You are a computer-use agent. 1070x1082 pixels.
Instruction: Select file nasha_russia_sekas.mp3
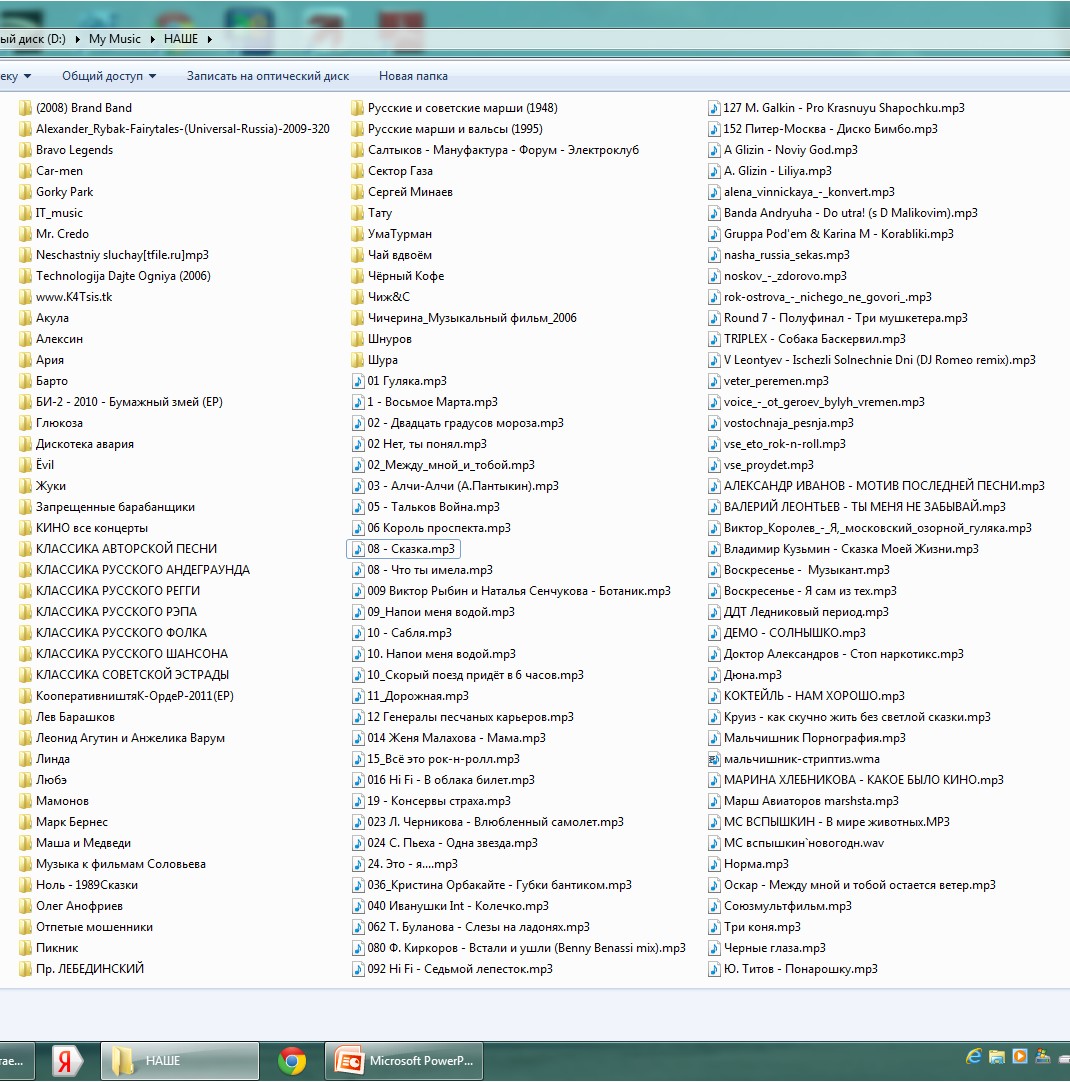pyautogui.click(x=779, y=255)
